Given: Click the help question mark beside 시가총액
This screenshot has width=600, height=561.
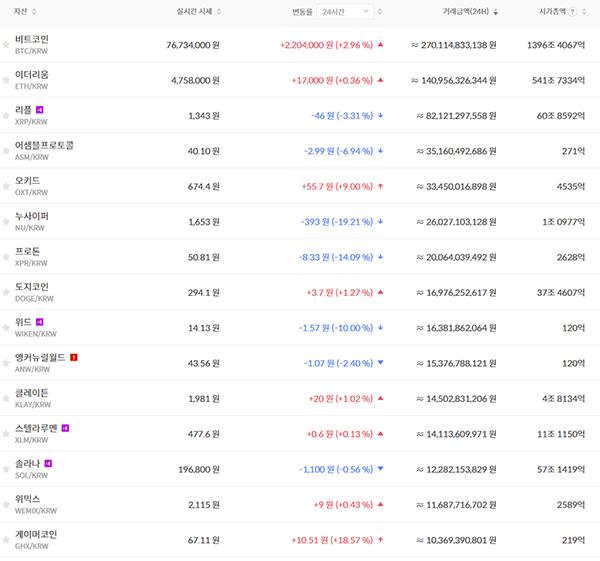Looking at the screenshot, I should click(572, 11).
